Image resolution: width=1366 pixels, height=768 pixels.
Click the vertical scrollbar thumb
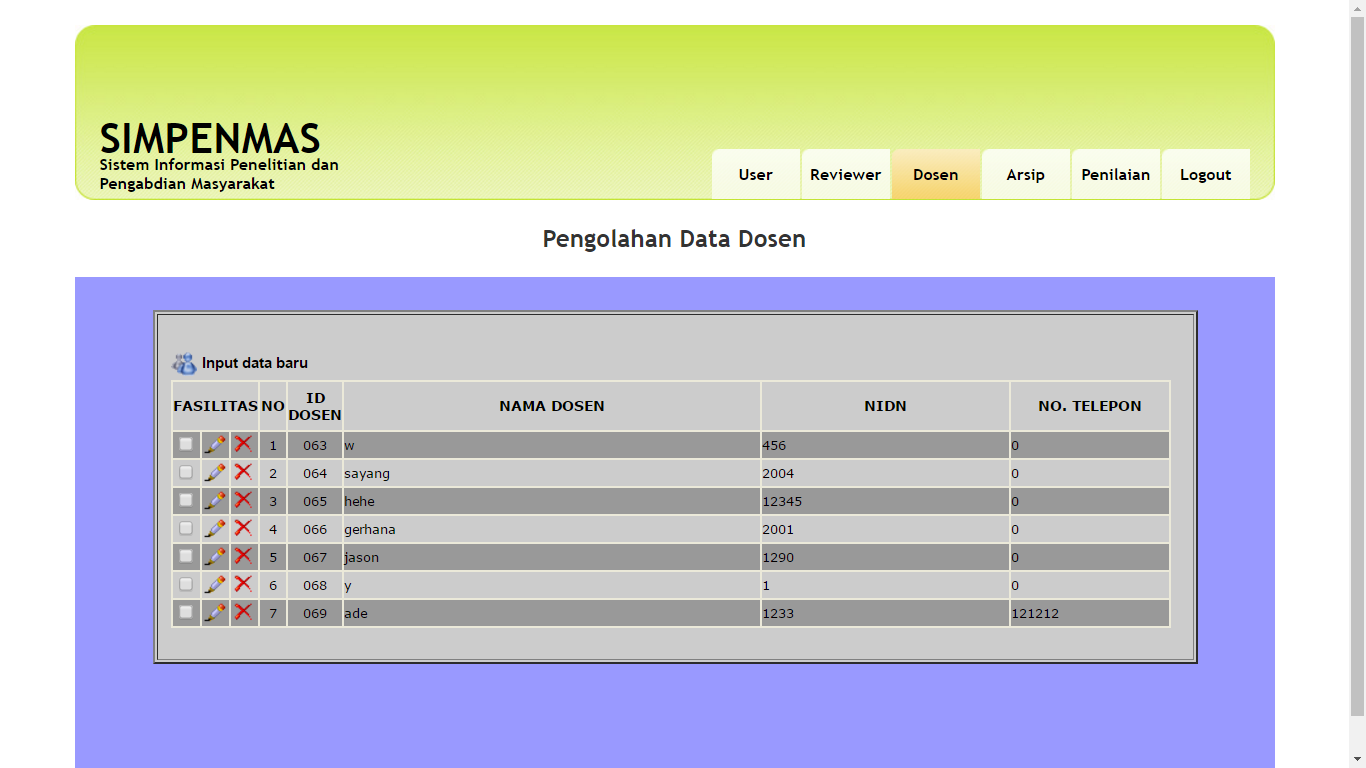tap(1357, 365)
